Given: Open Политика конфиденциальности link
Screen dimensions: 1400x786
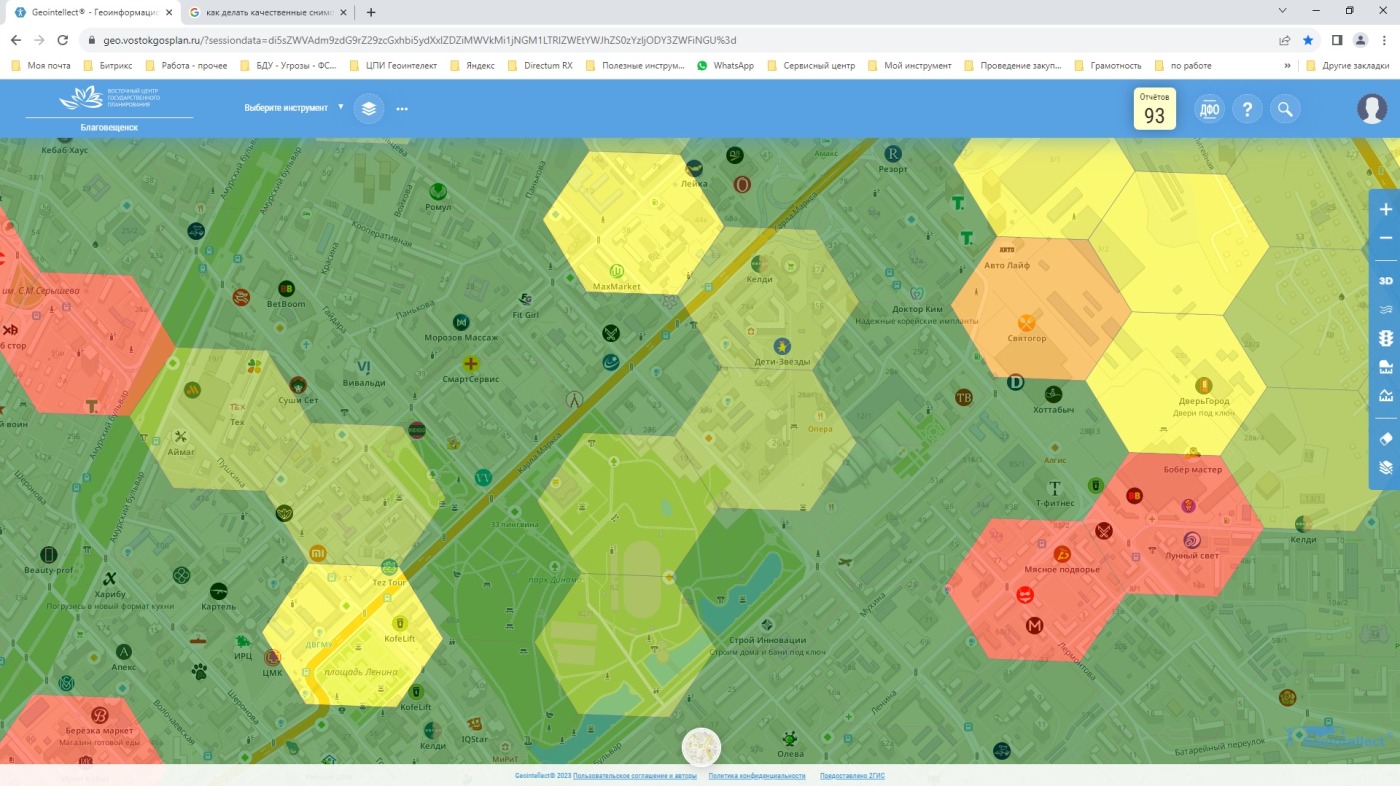Looking at the screenshot, I should (x=757, y=776).
